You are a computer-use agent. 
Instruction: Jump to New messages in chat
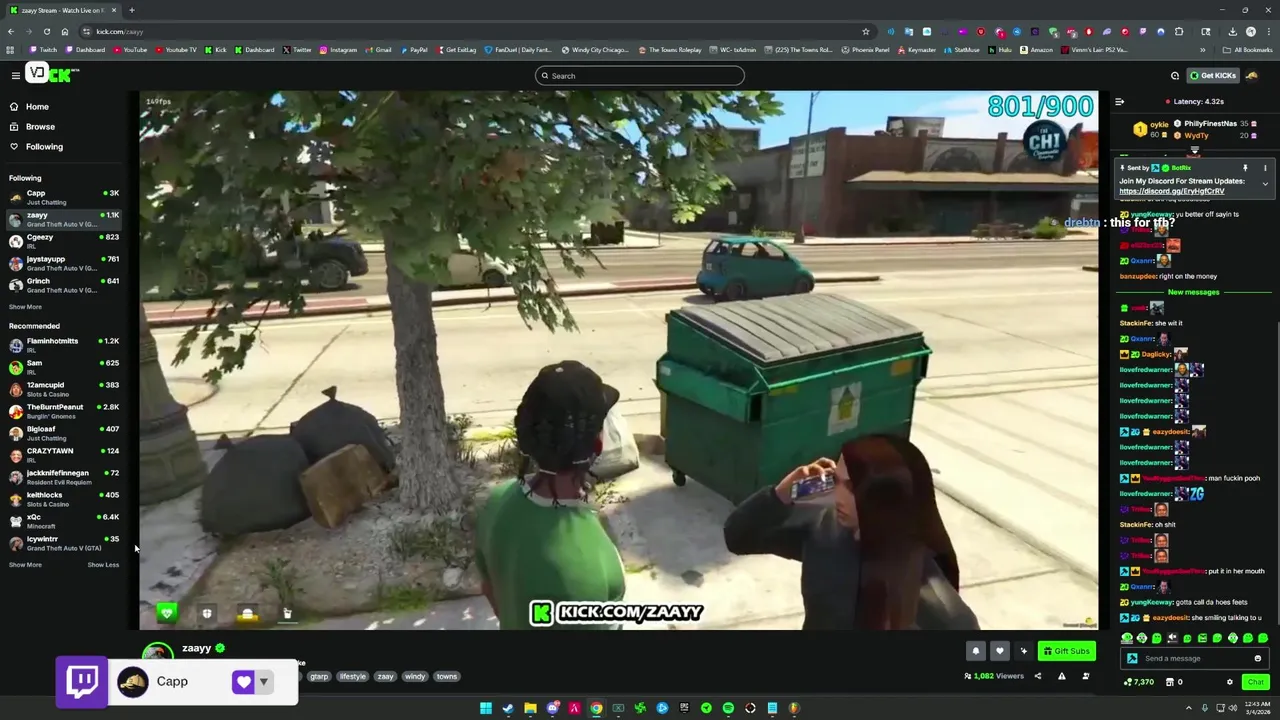[x=1193, y=292]
